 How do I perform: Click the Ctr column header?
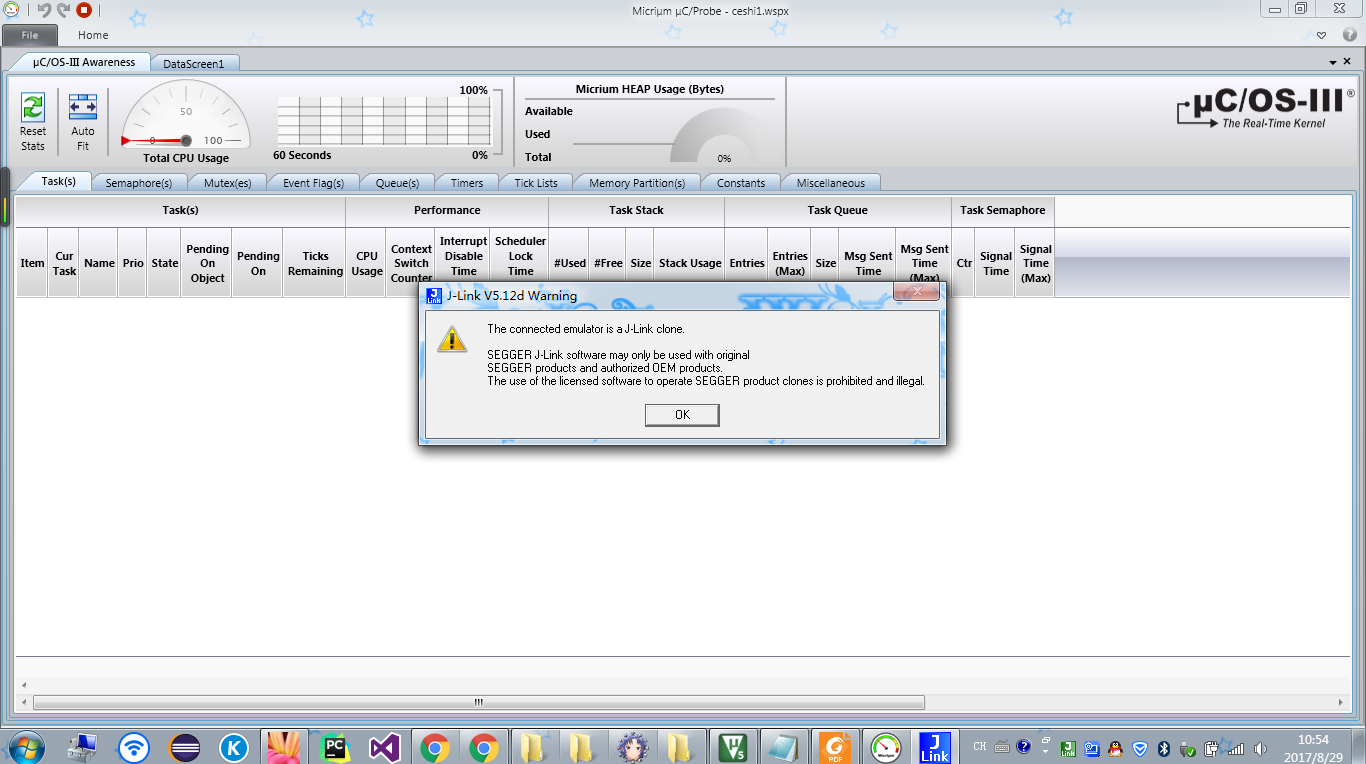964,263
